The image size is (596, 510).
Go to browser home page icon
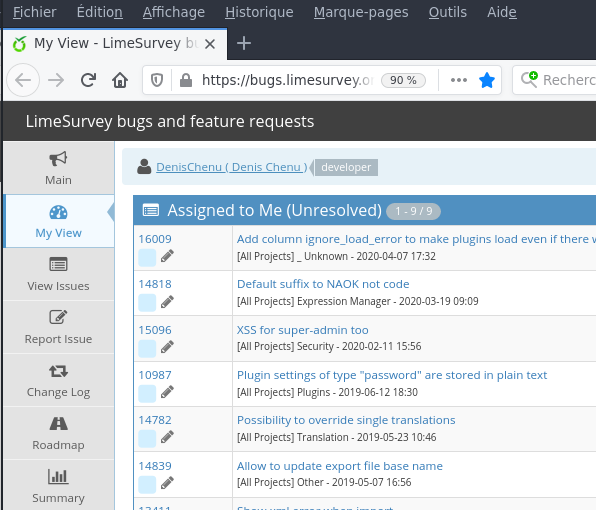click(x=120, y=80)
